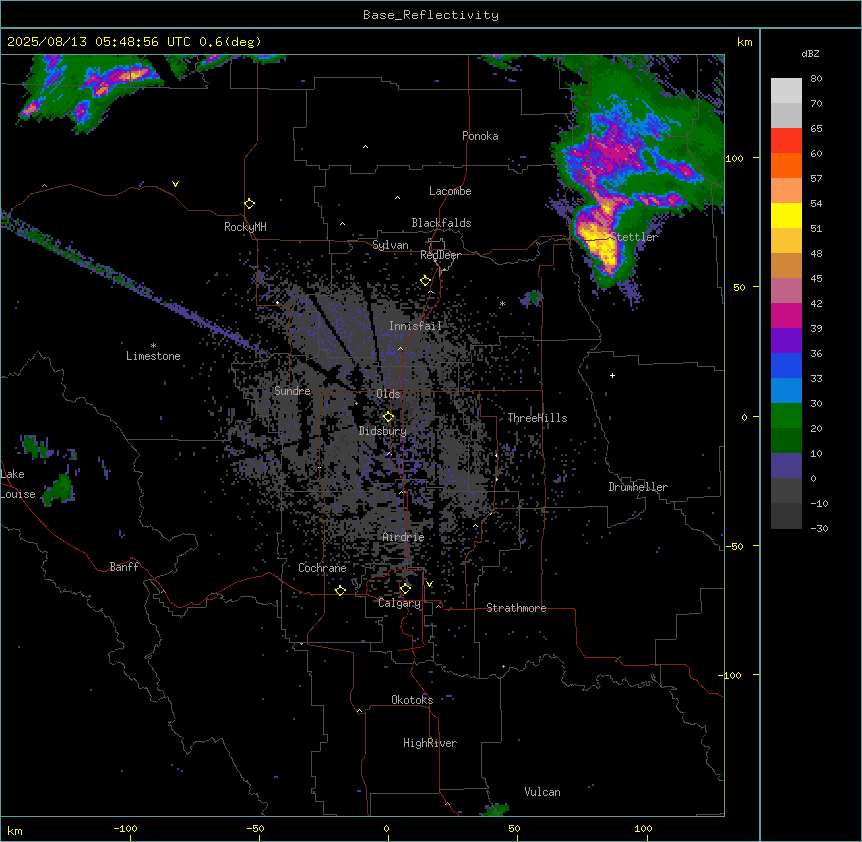Click the Ponoka city label
The height and width of the screenshot is (842, 862).
480,136
